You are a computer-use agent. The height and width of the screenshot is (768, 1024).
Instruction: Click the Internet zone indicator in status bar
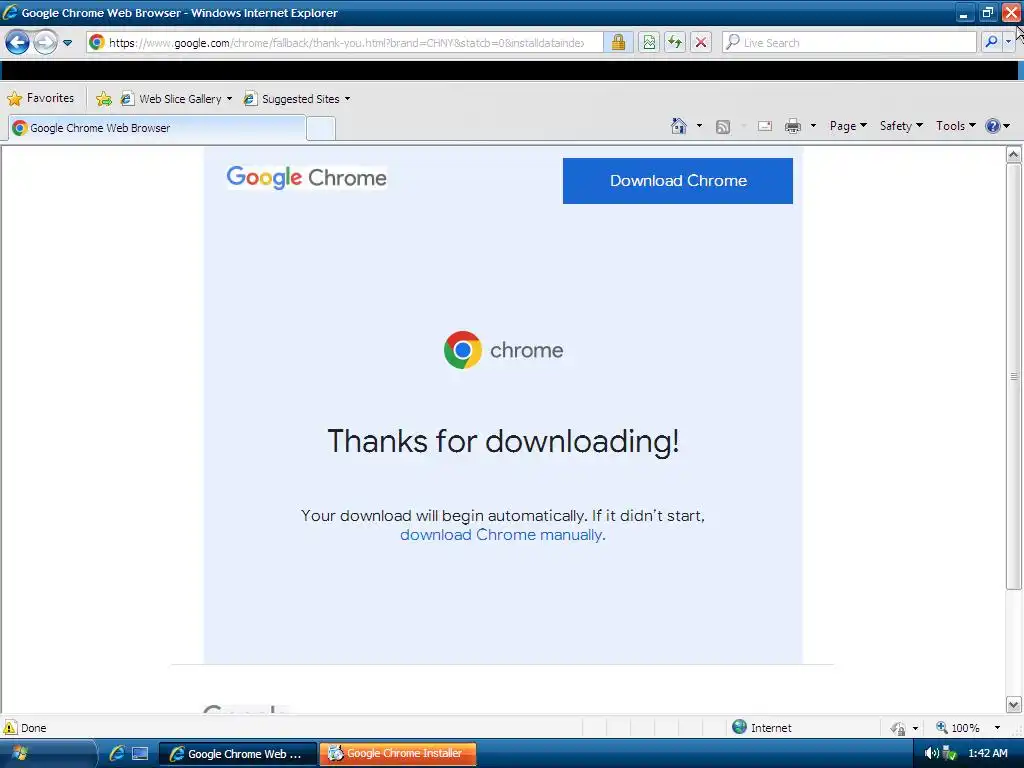[761, 728]
